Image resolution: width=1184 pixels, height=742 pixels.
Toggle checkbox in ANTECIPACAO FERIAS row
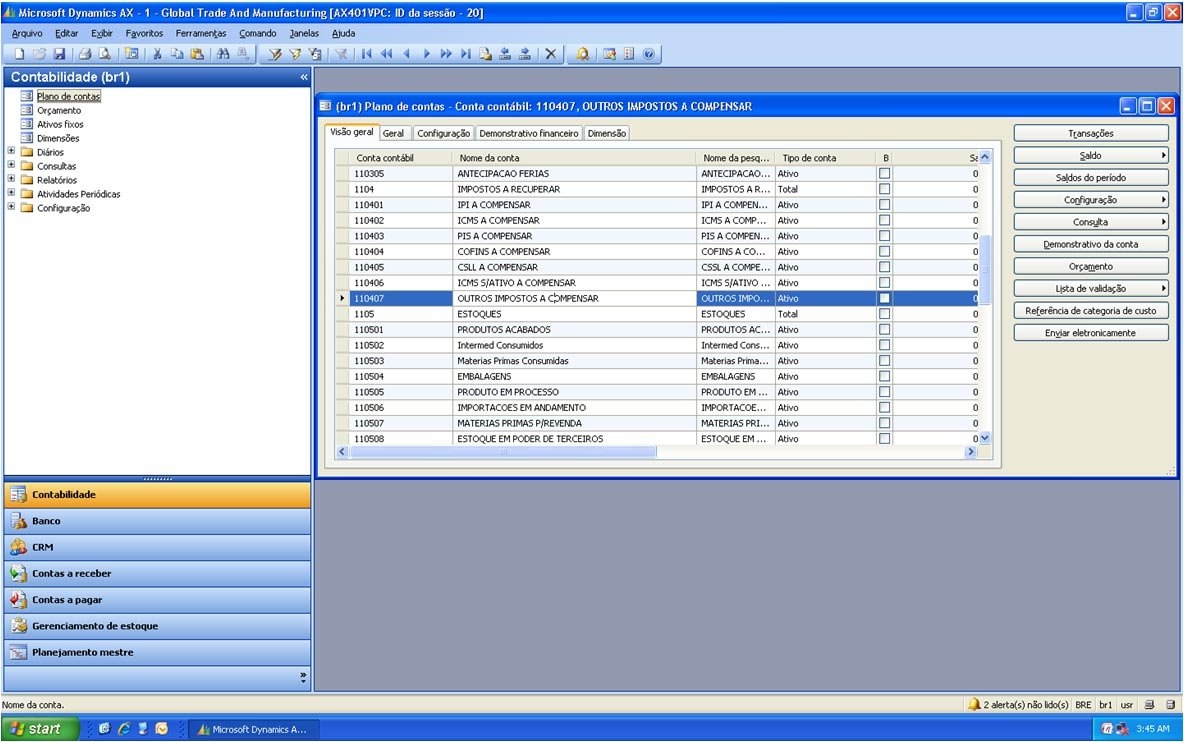[x=884, y=173]
